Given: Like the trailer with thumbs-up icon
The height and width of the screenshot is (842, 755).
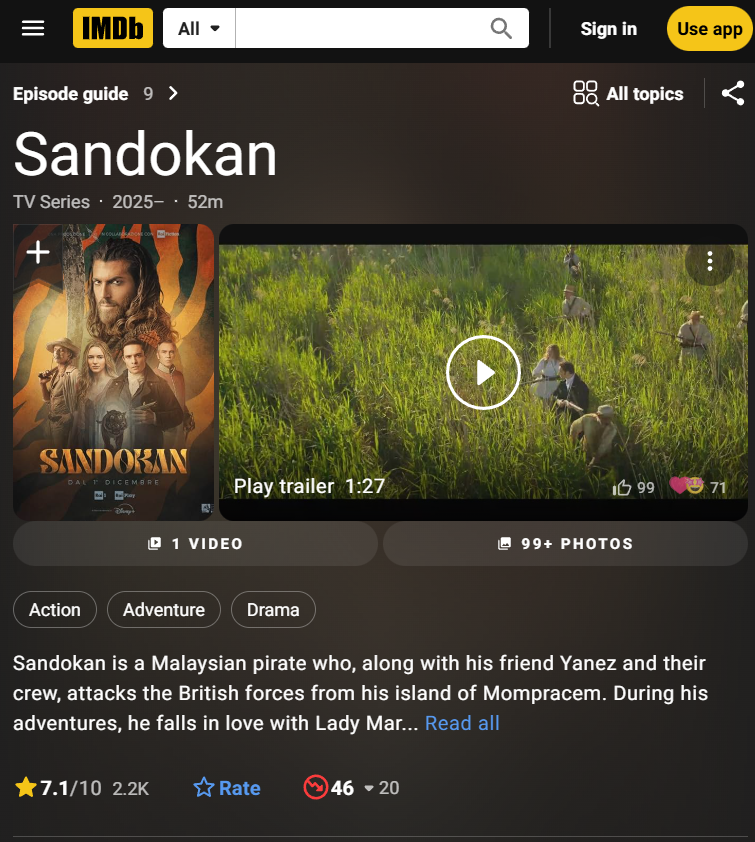Looking at the screenshot, I should click(622, 487).
